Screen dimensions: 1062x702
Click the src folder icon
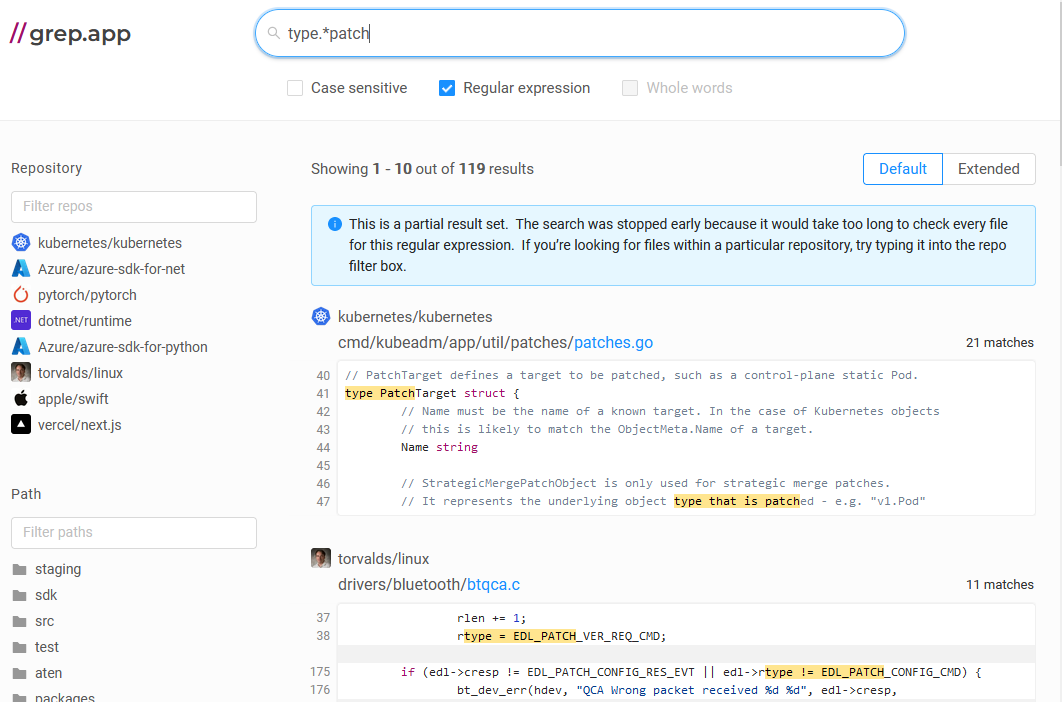point(20,621)
